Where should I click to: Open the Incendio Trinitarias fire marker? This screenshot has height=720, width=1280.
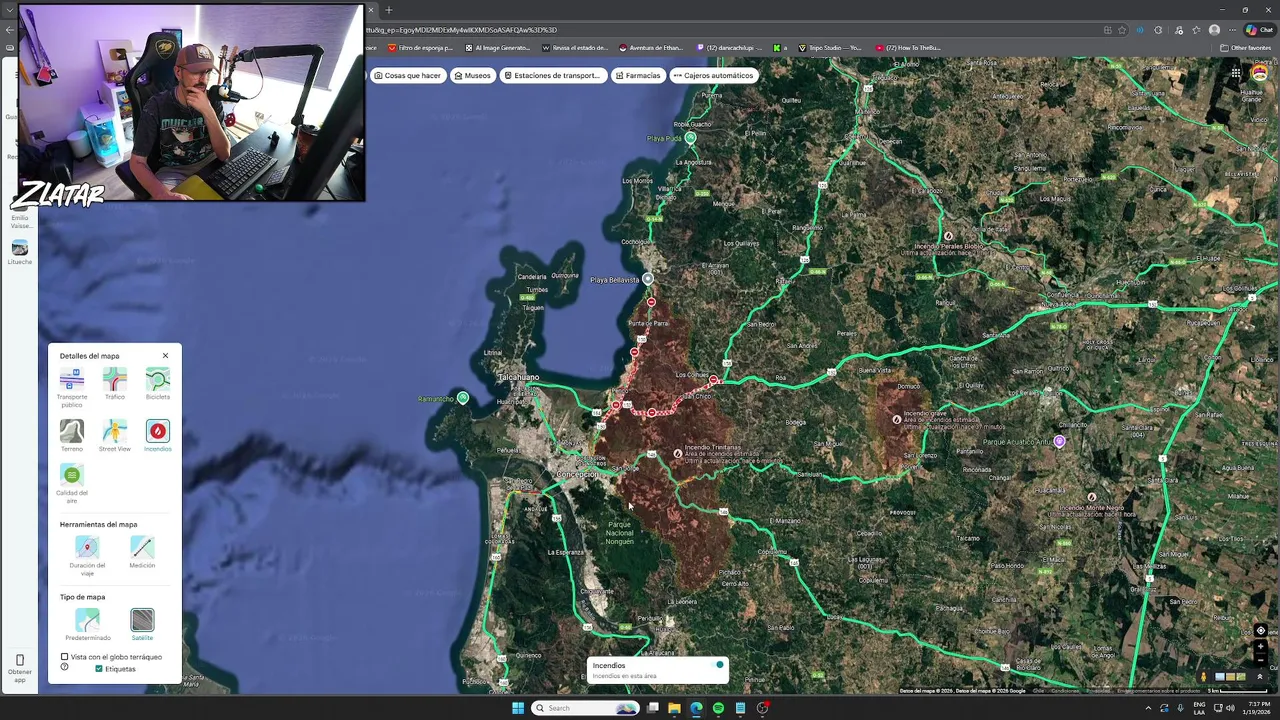click(x=678, y=454)
